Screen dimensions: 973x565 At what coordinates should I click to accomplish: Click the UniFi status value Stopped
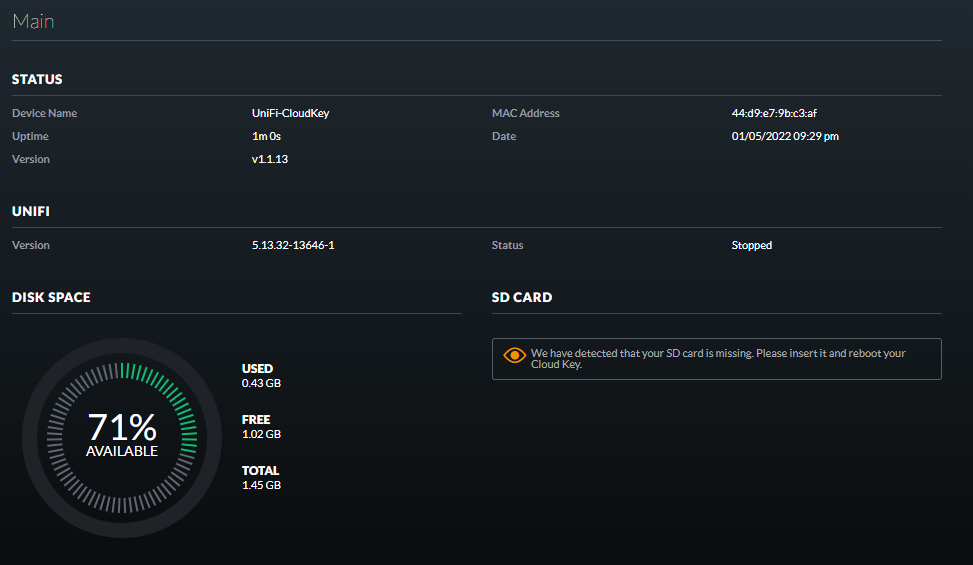(752, 245)
